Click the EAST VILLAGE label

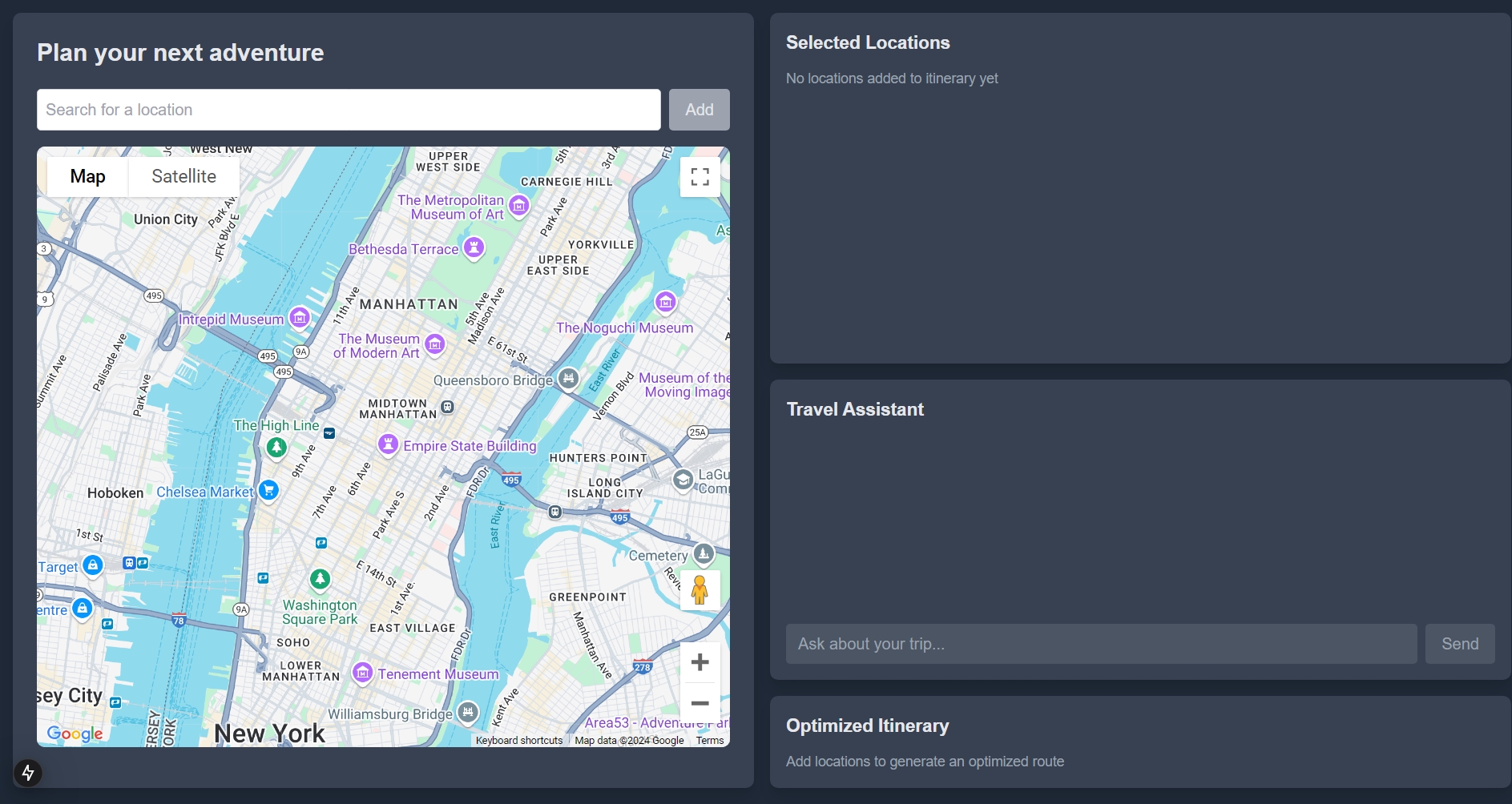click(413, 629)
